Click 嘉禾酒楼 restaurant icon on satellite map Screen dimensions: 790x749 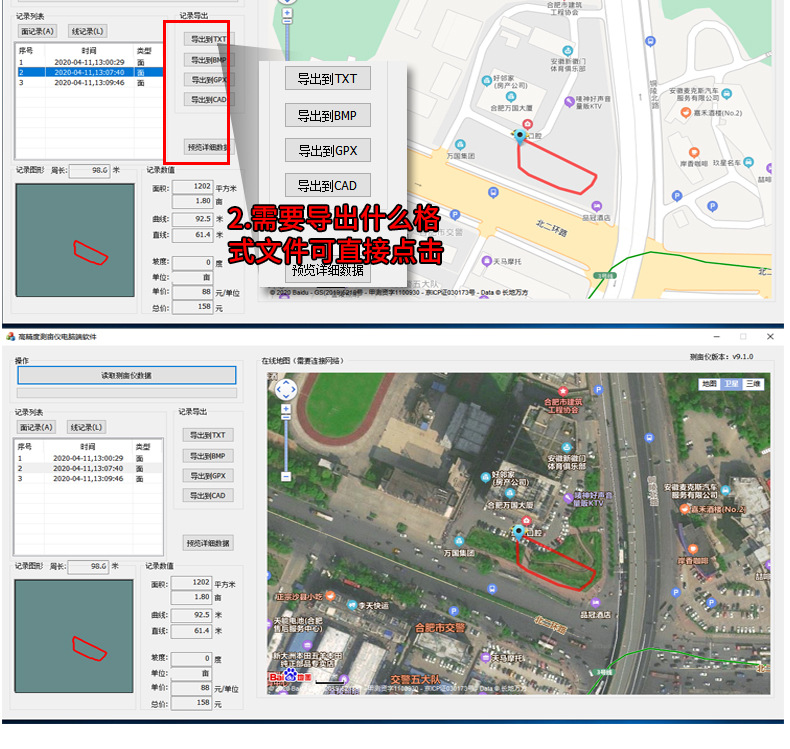tap(684, 509)
